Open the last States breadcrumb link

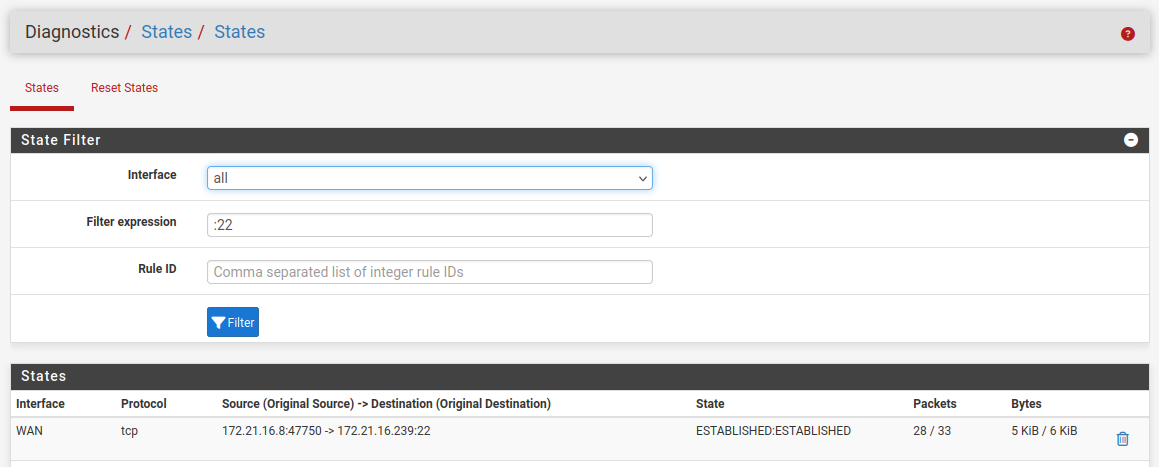239,32
